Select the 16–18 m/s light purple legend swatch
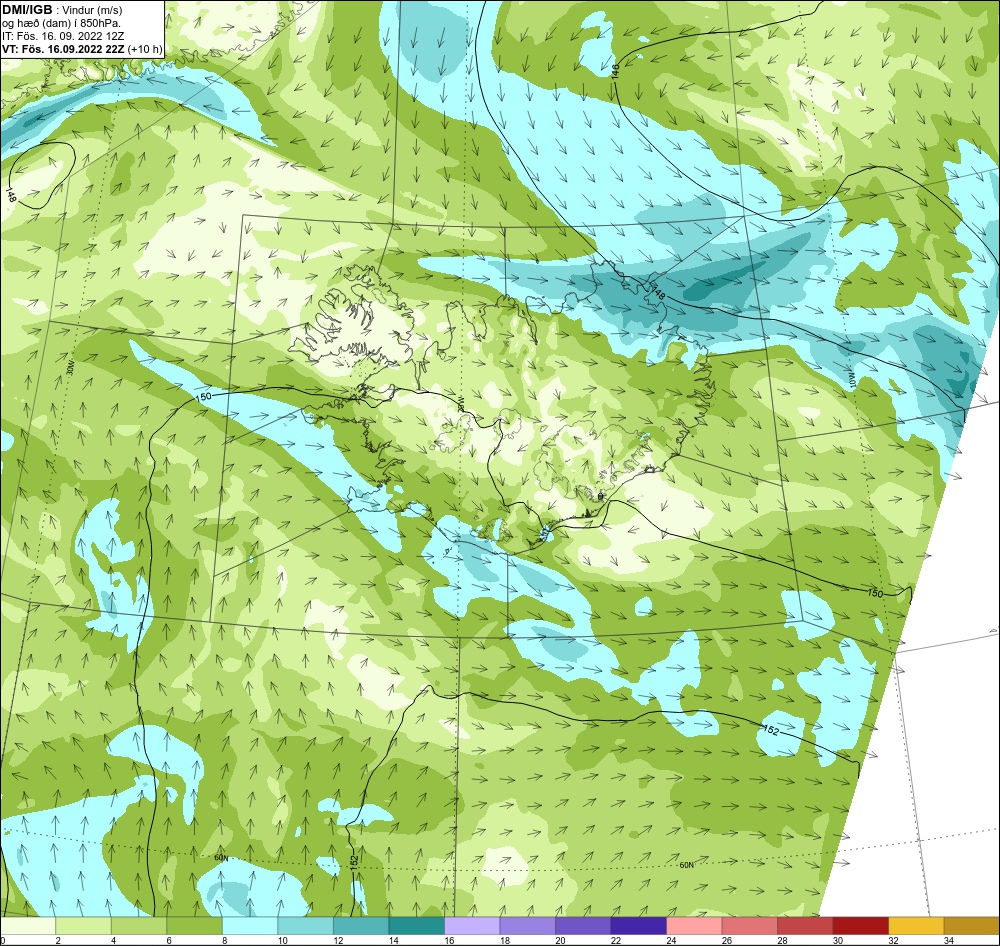 (472, 925)
